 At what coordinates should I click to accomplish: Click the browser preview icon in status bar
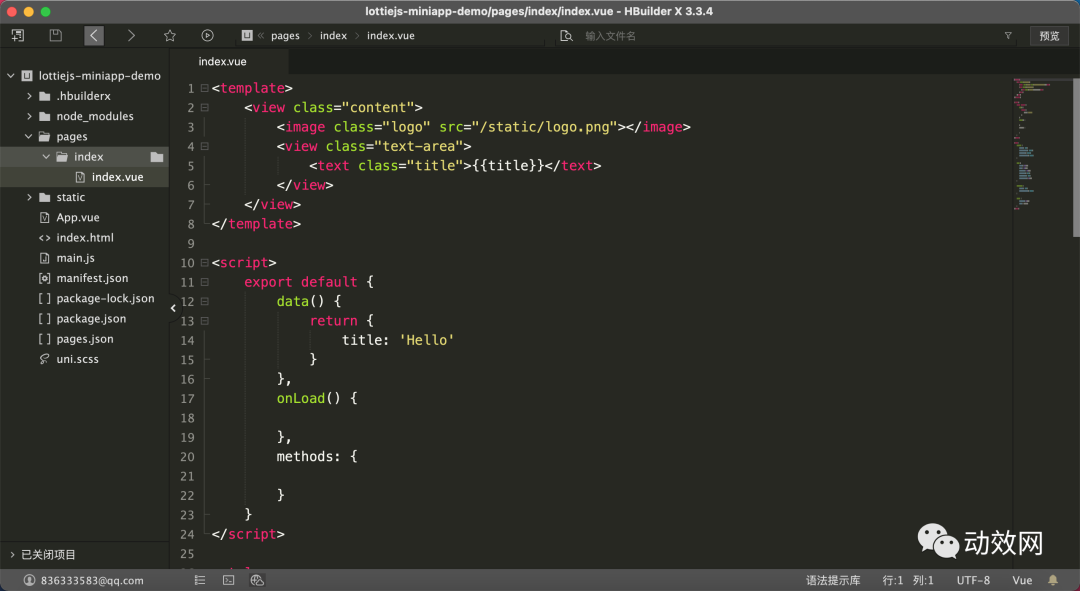[x=257, y=580]
